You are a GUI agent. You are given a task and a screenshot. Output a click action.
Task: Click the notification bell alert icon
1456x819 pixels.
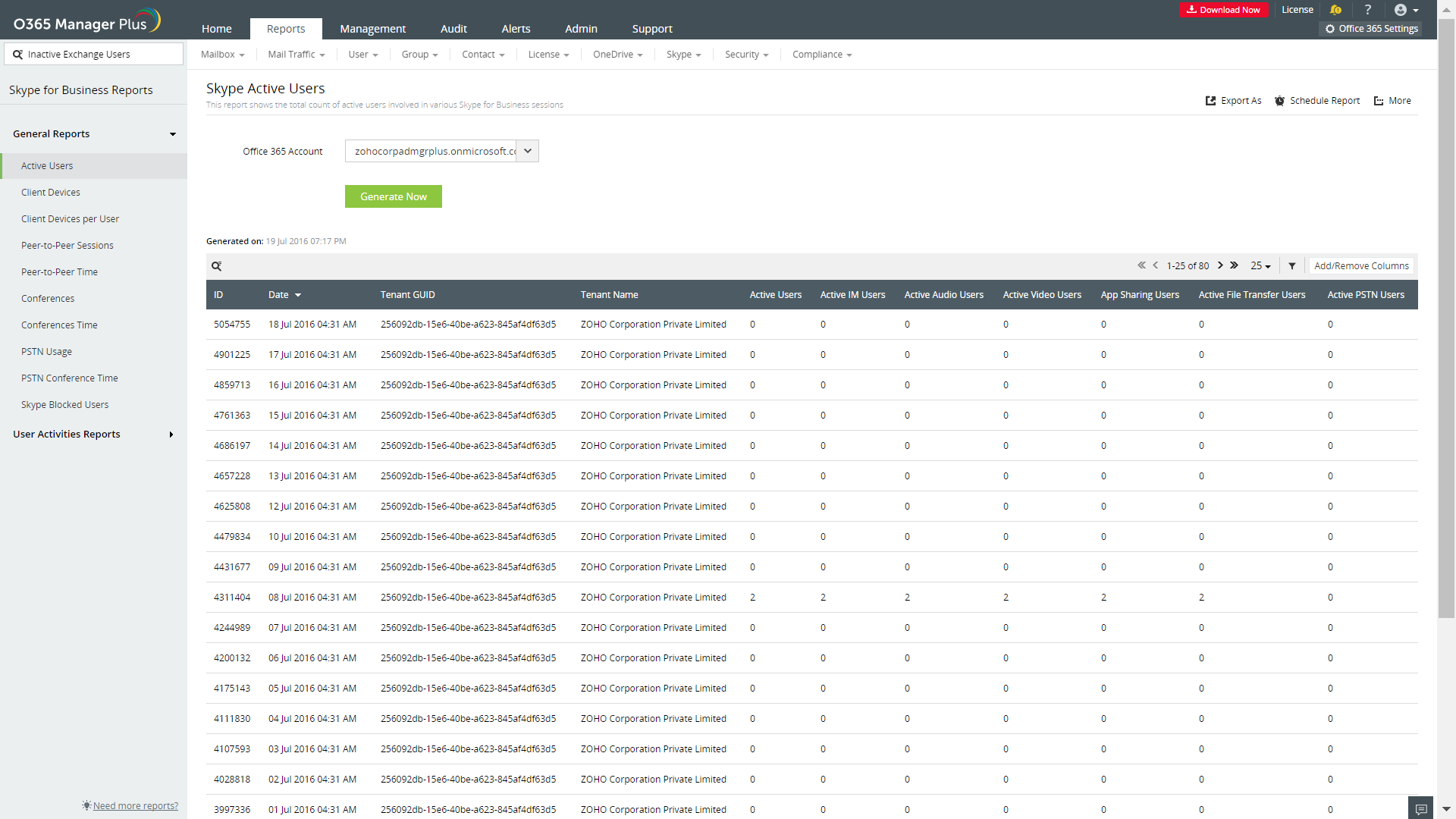point(1335,10)
